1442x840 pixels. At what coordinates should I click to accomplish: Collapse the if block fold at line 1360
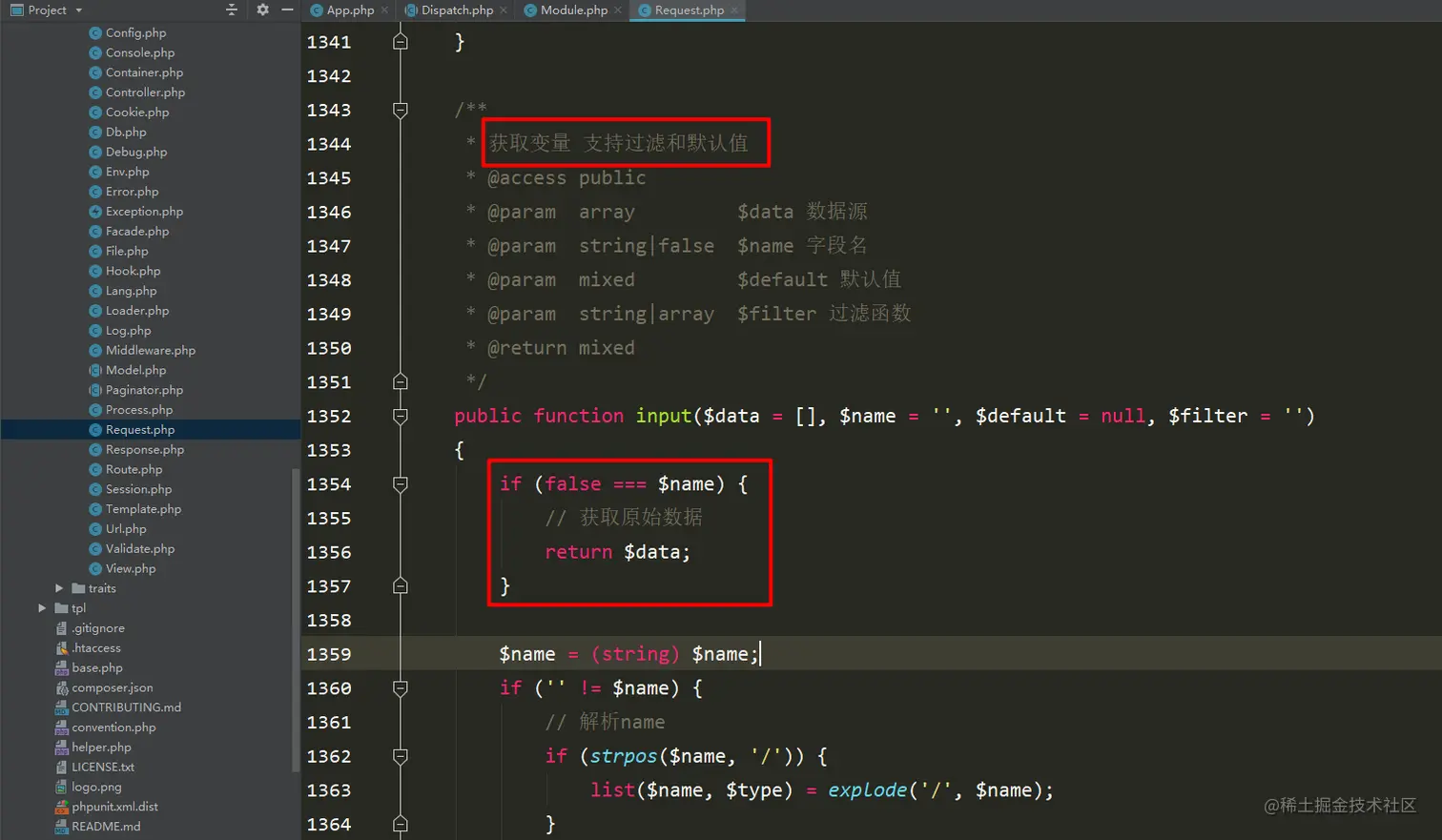[401, 688]
